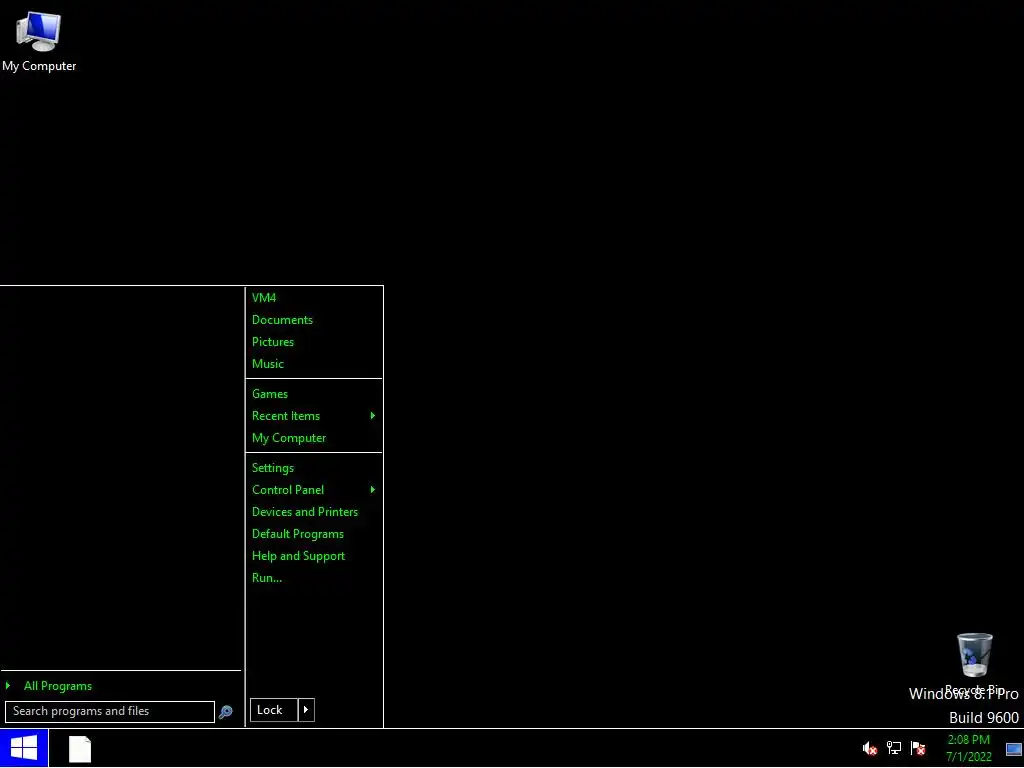Screen dimensions: 1024x768
Task: Open Pictures from Start menu
Action: [x=273, y=342]
